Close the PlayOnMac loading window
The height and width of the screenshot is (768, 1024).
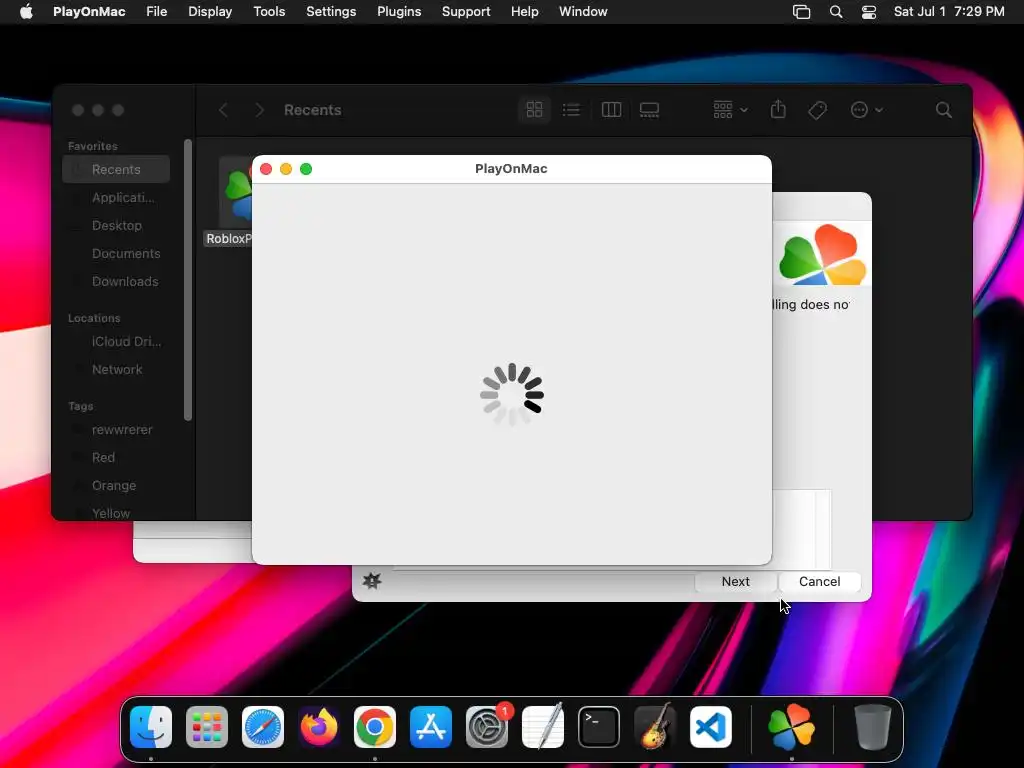point(266,169)
